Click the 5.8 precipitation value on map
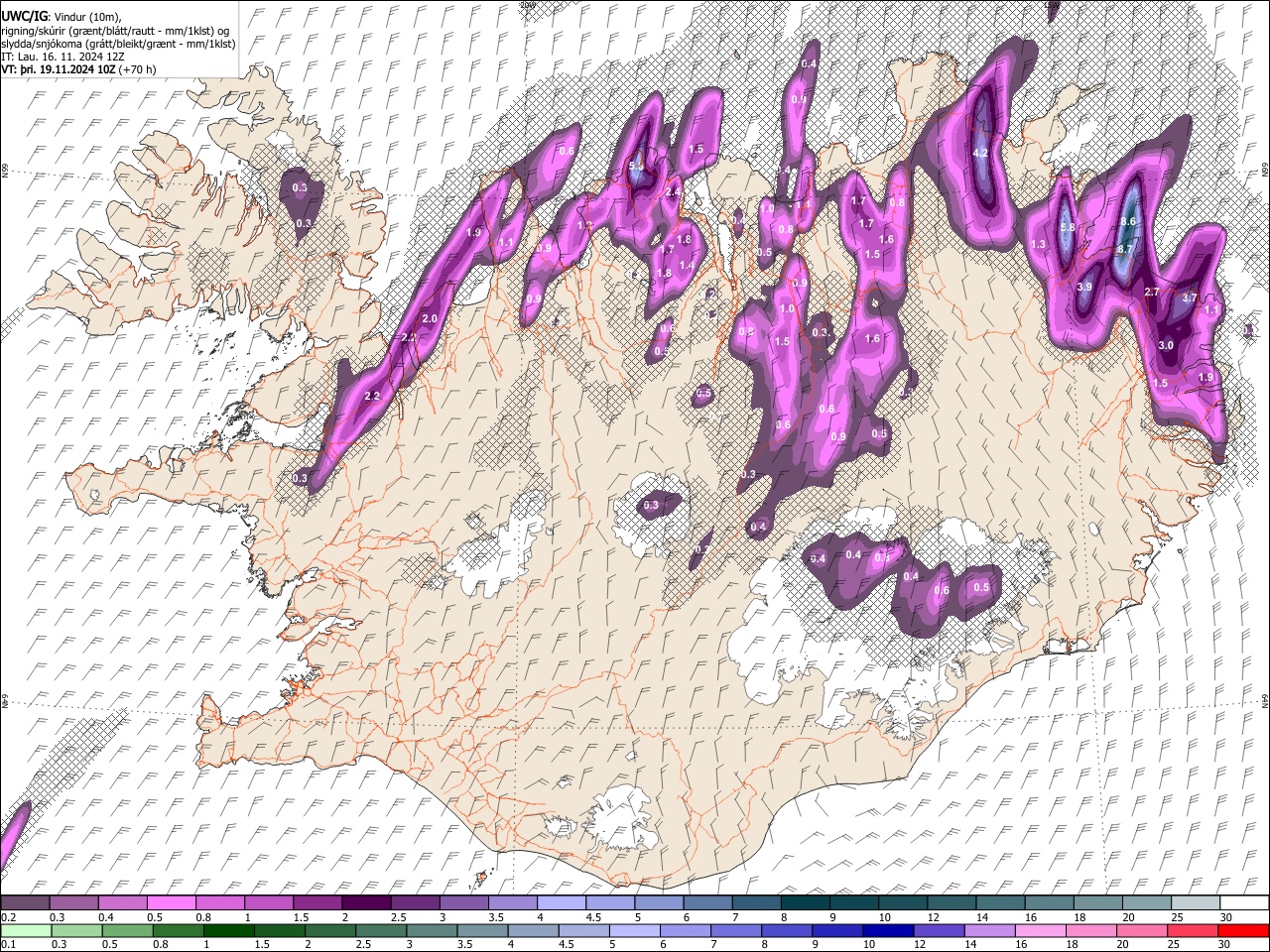The width and height of the screenshot is (1270, 952). (x=1068, y=227)
